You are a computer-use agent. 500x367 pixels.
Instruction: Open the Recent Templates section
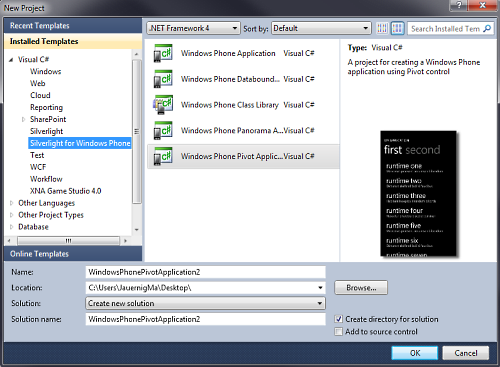73,26
